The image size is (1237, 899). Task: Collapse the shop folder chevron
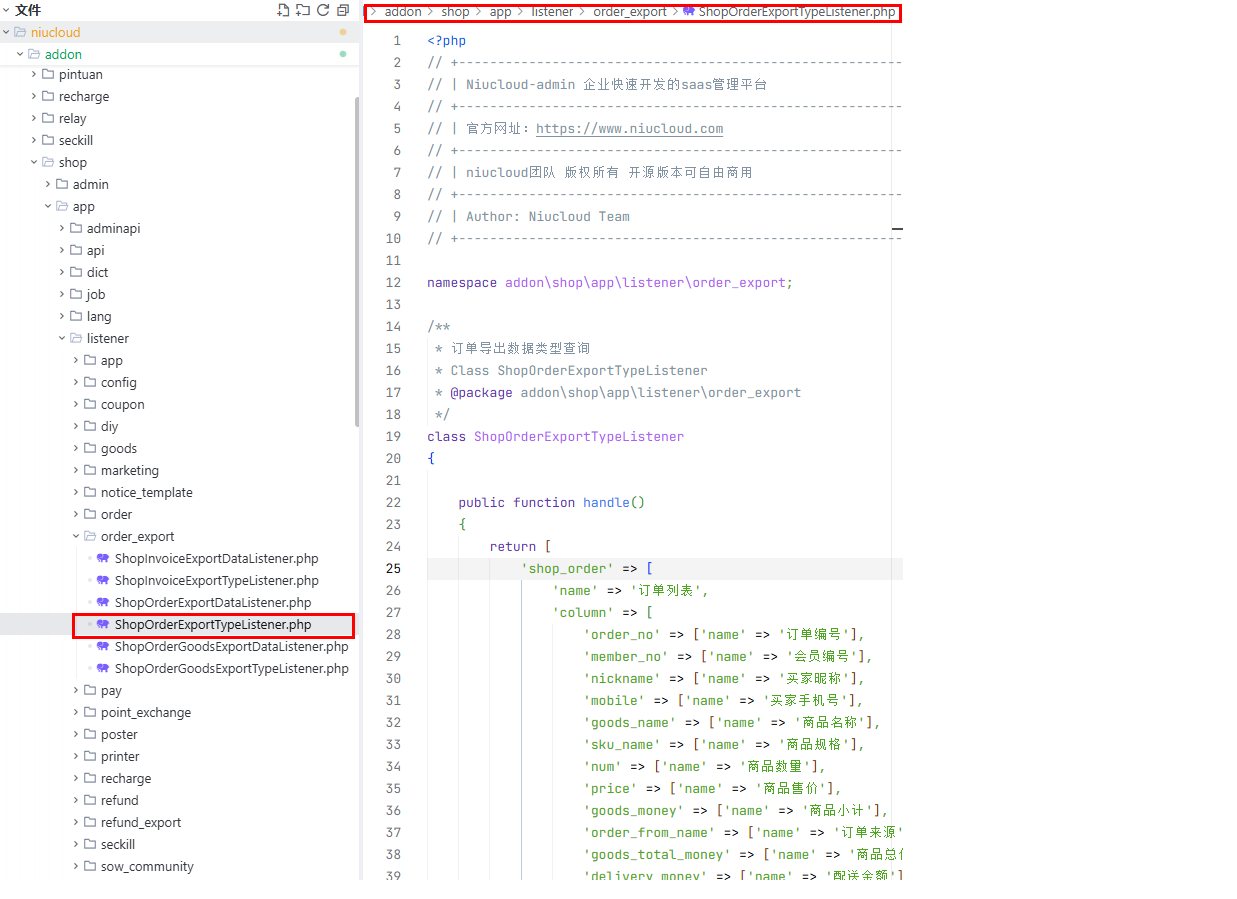(x=34, y=163)
